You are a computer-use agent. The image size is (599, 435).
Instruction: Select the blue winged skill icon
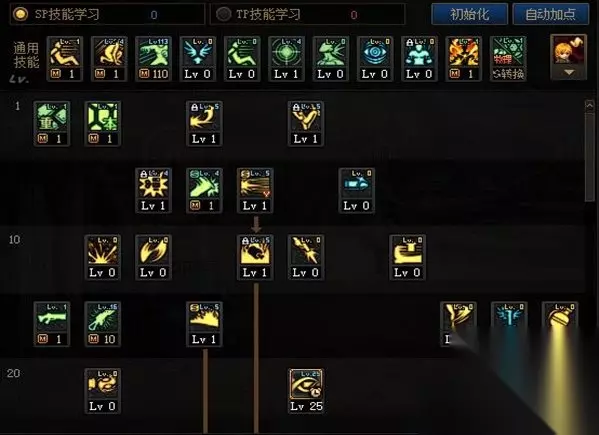(x=198, y=58)
